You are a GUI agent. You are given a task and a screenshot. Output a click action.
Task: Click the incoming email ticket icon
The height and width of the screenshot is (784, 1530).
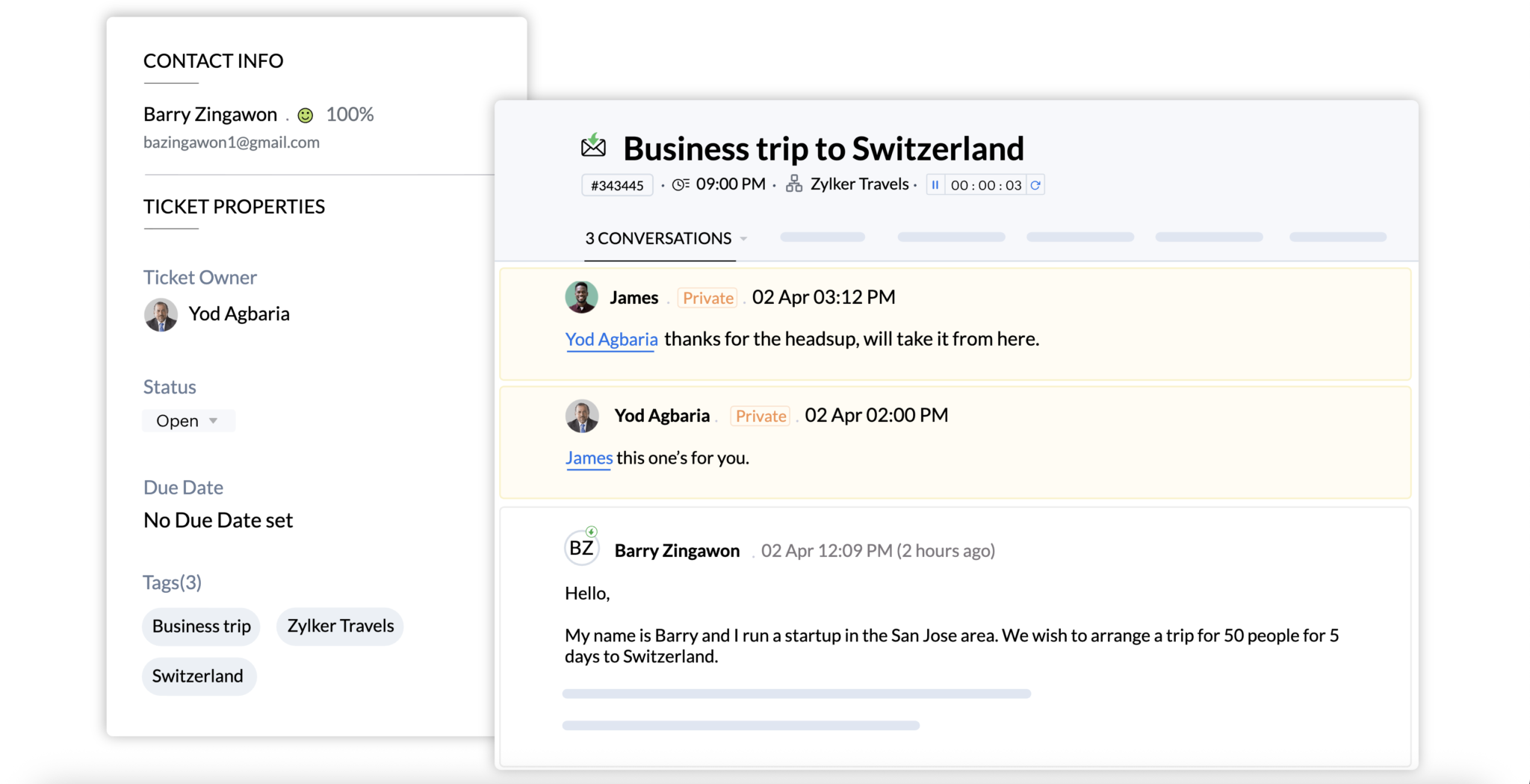[593, 146]
